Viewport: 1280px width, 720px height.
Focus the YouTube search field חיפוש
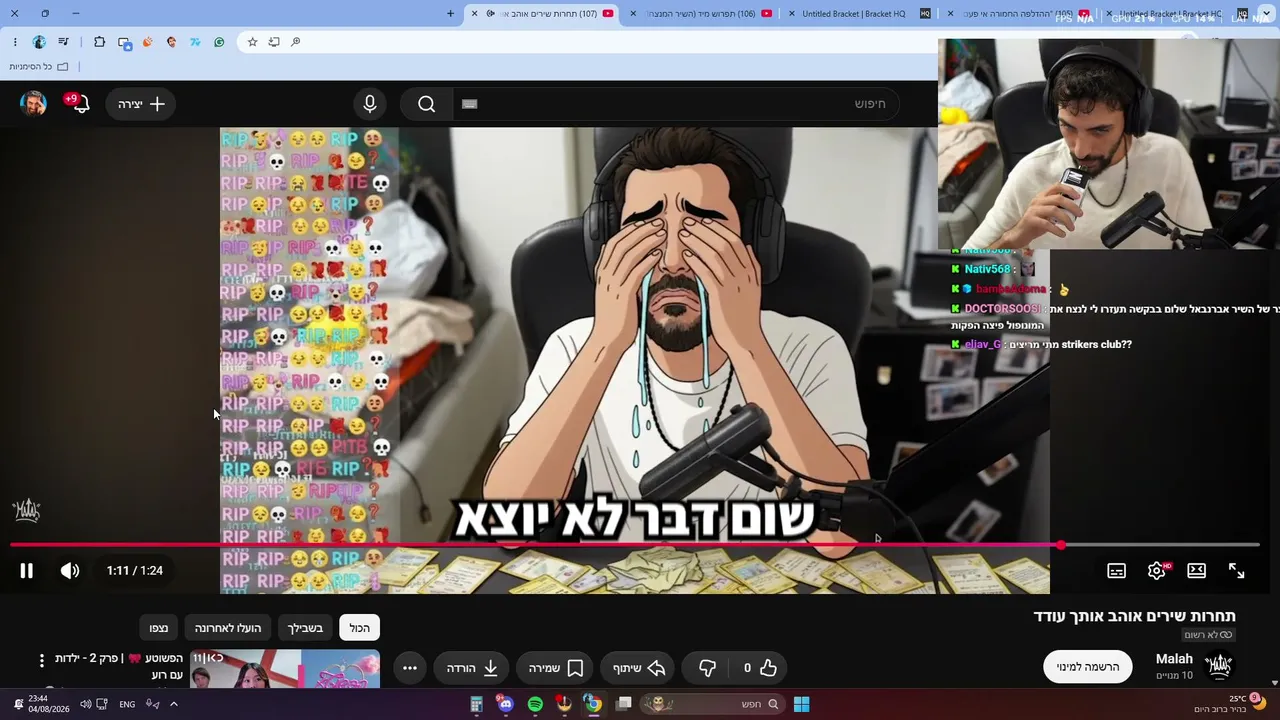pos(675,104)
